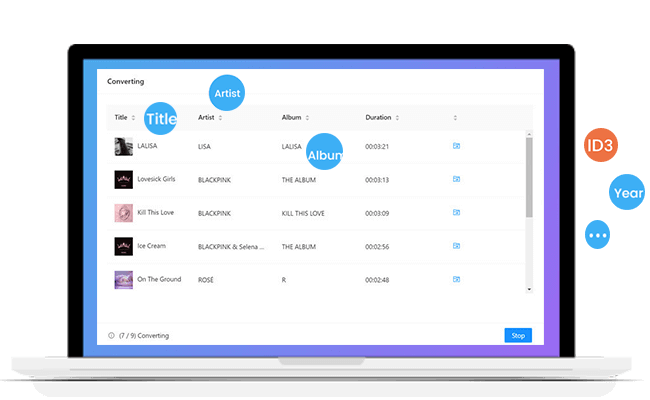Select the LALISA album cover thumbnail

pos(124,146)
